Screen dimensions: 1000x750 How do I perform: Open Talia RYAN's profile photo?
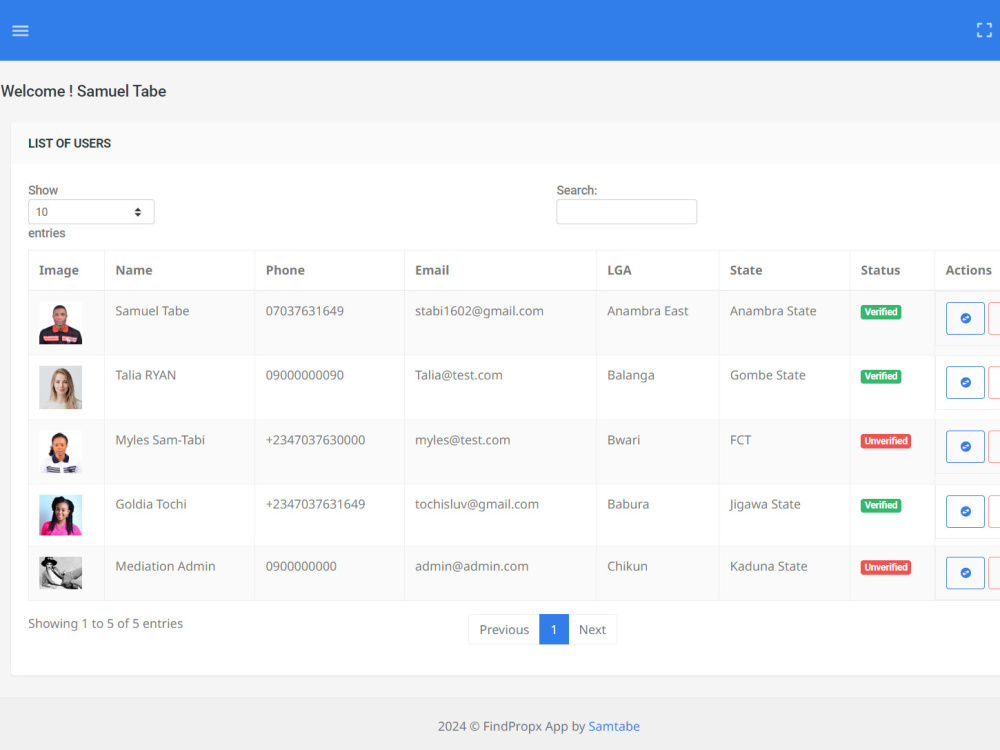pos(61,387)
